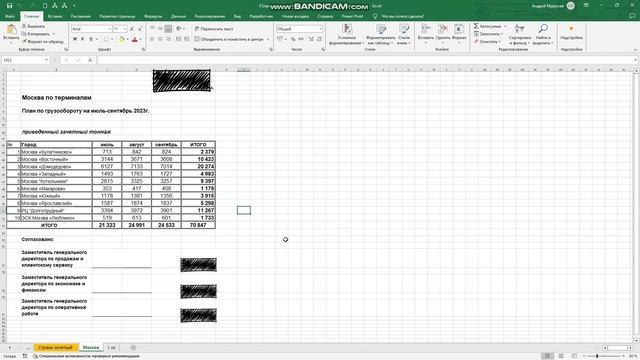
Task: Click the Increase font size icon
Action: [132, 29]
